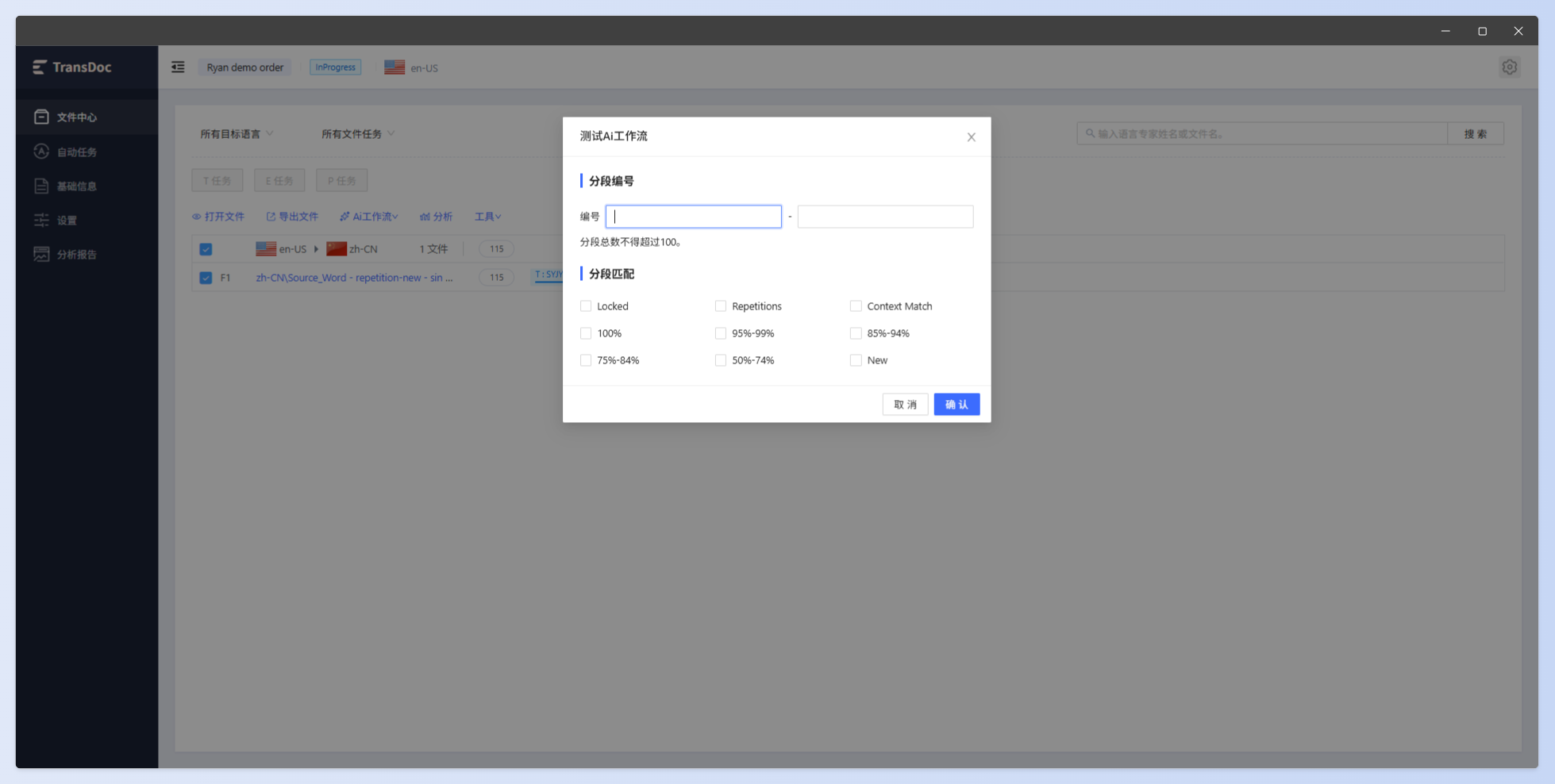This screenshot has height=784, width=1555.
Task: Select 分析报告 in the sidebar menu
Action: pyautogui.click(x=87, y=254)
